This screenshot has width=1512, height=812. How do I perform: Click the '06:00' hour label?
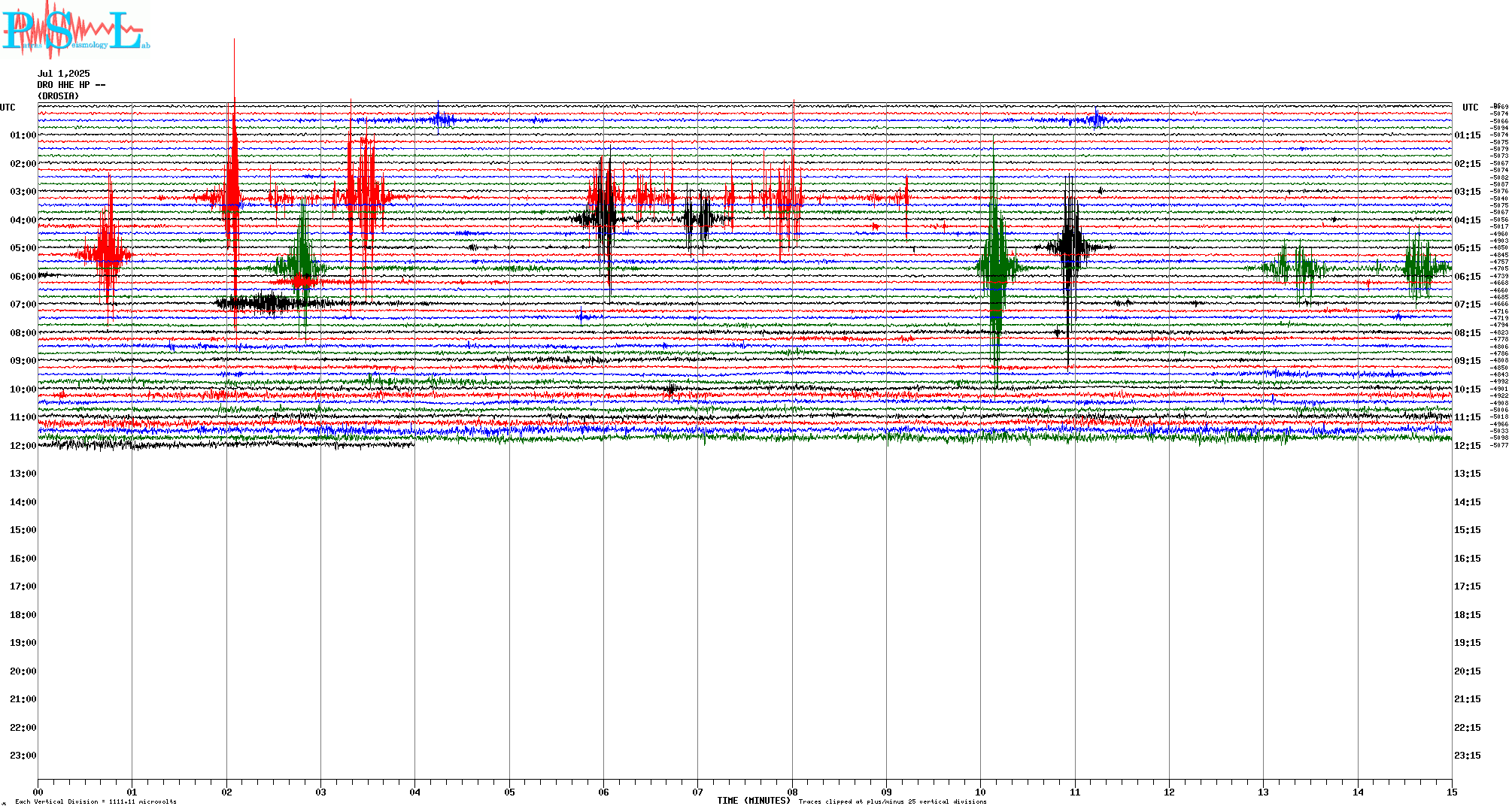tap(23, 277)
